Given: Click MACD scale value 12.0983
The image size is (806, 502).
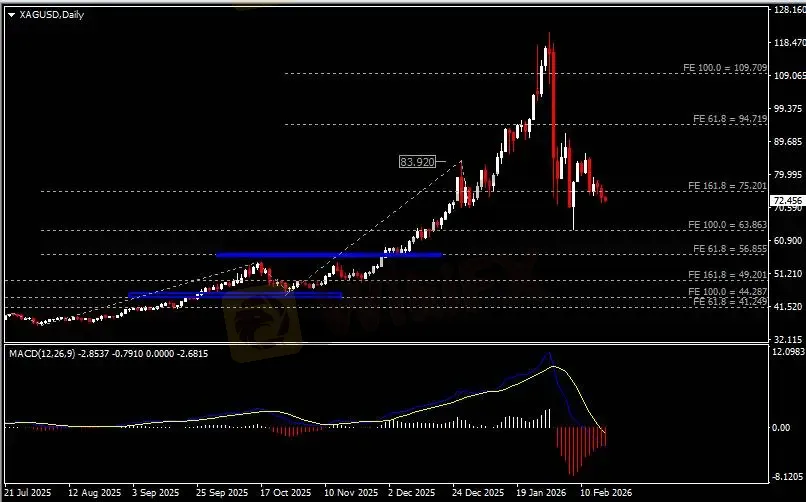Looking at the screenshot, I should (x=789, y=351).
